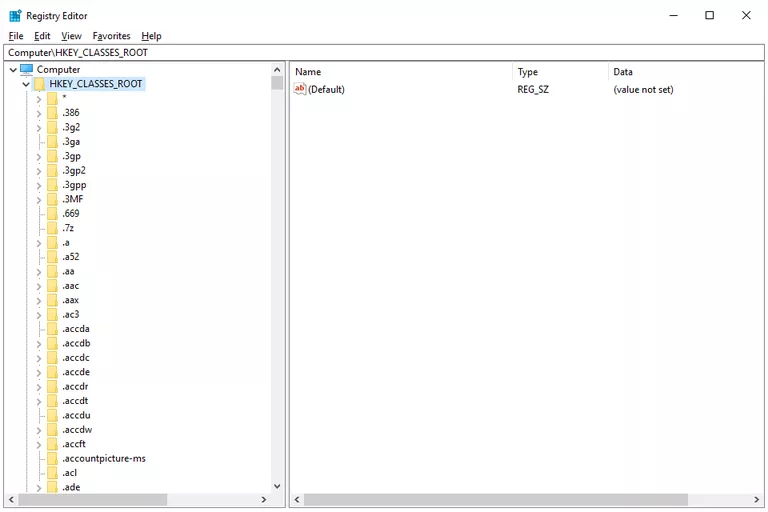This screenshot has width=768, height=512.
Task: Click the folder icon of .3ga
Action: (x=52, y=142)
